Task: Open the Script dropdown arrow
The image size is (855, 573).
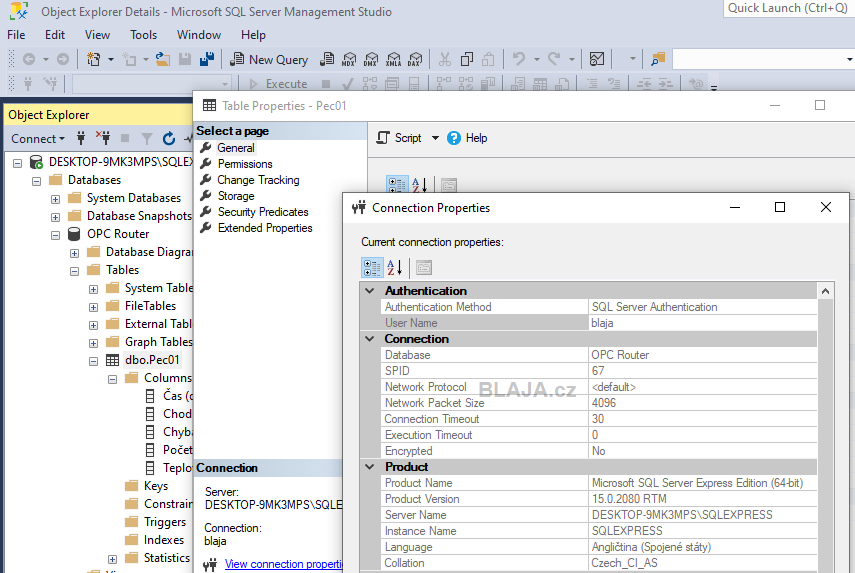Action: pos(435,138)
